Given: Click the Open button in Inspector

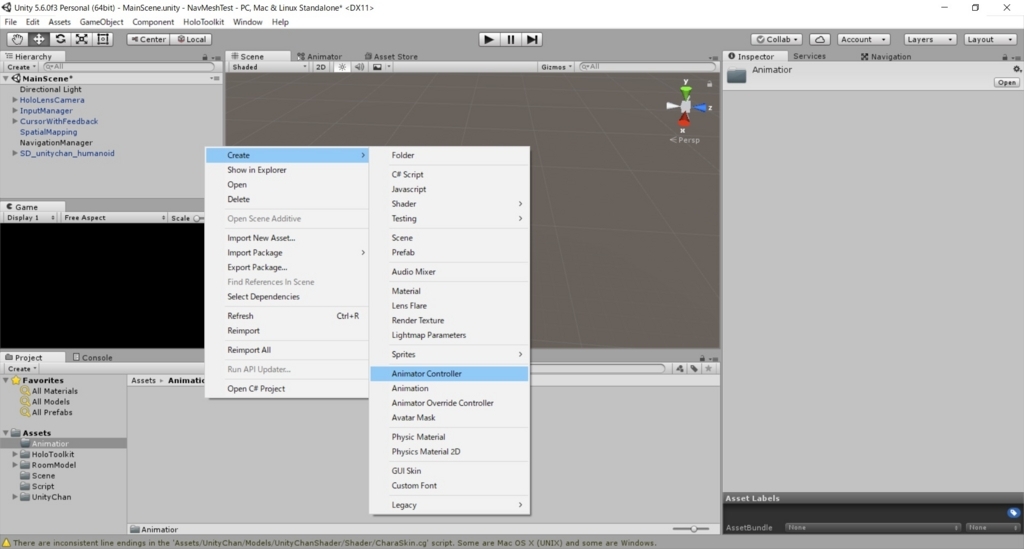Looking at the screenshot, I should (x=1006, y=82).
